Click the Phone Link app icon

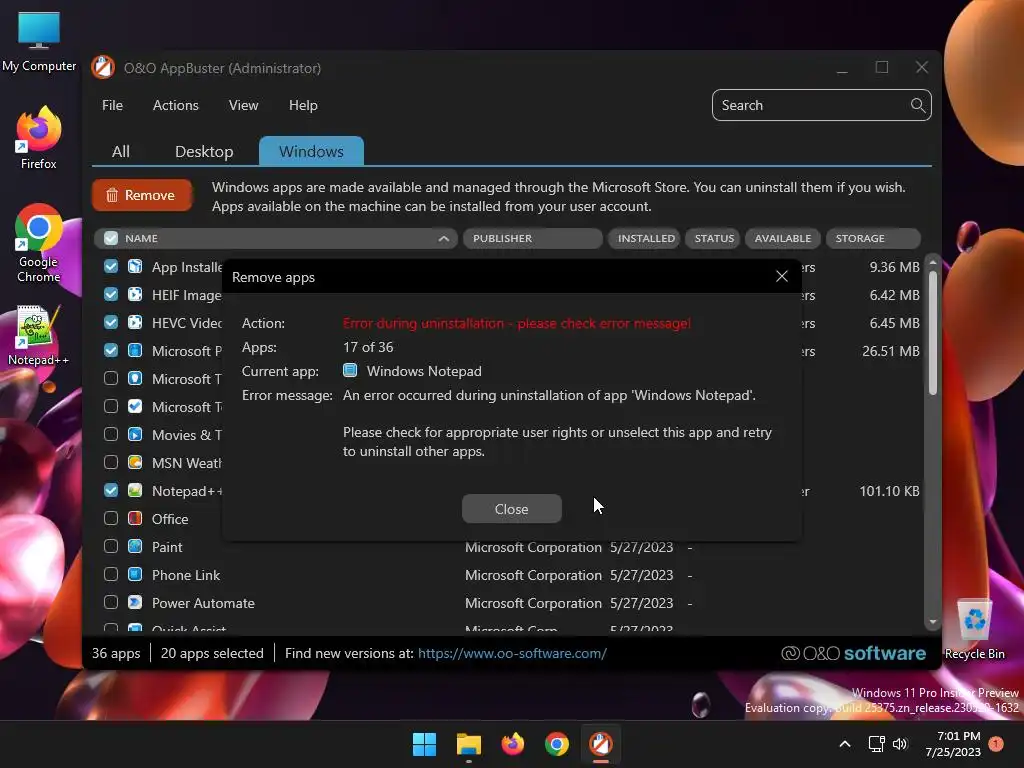(x=135, y=575)
